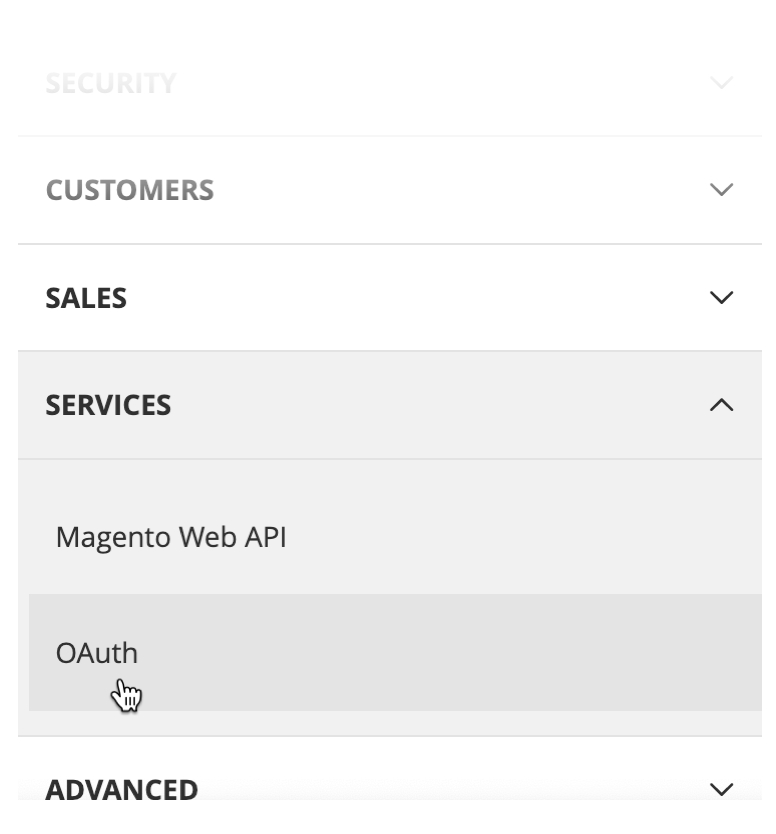776x834 pixels.
Task: Click the Magento Web API text label
Action: coord(171,537)
